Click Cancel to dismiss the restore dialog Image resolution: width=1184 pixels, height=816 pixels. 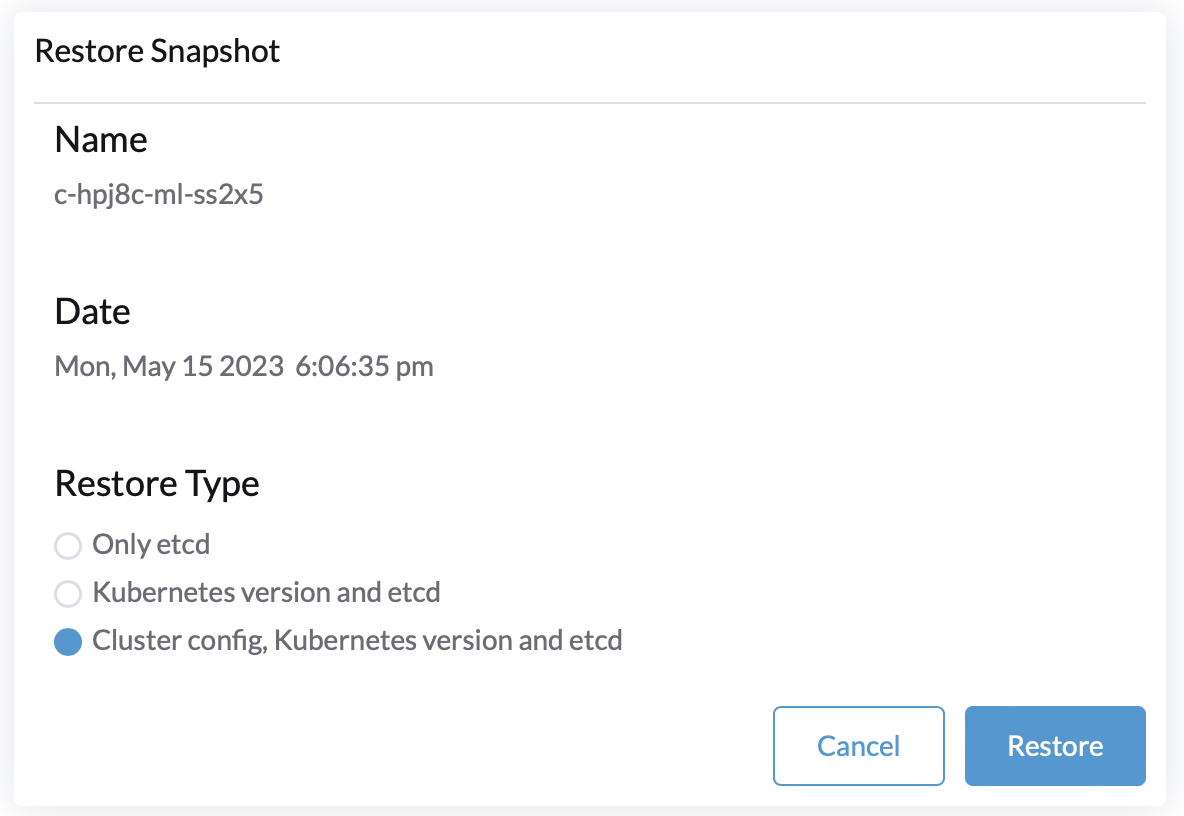(858, 745)
